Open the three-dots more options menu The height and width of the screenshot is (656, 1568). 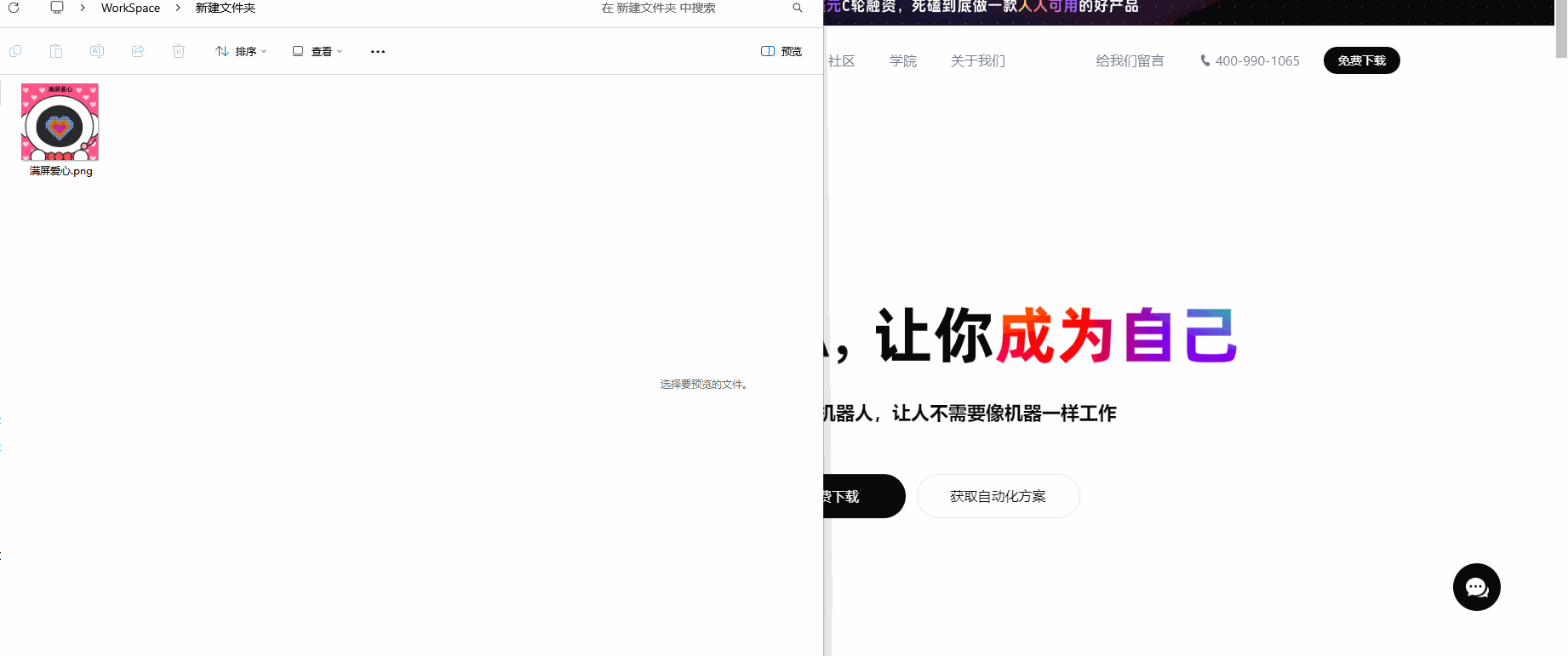(x=378, y=51)
